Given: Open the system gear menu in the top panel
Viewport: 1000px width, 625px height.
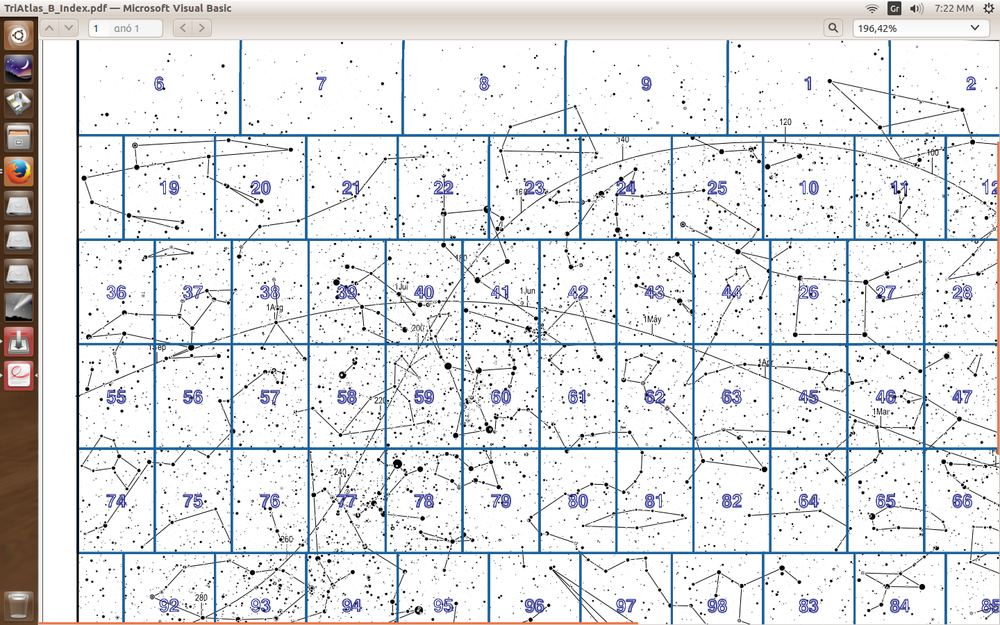Looking at the screenshot, I should pos(988,8).
